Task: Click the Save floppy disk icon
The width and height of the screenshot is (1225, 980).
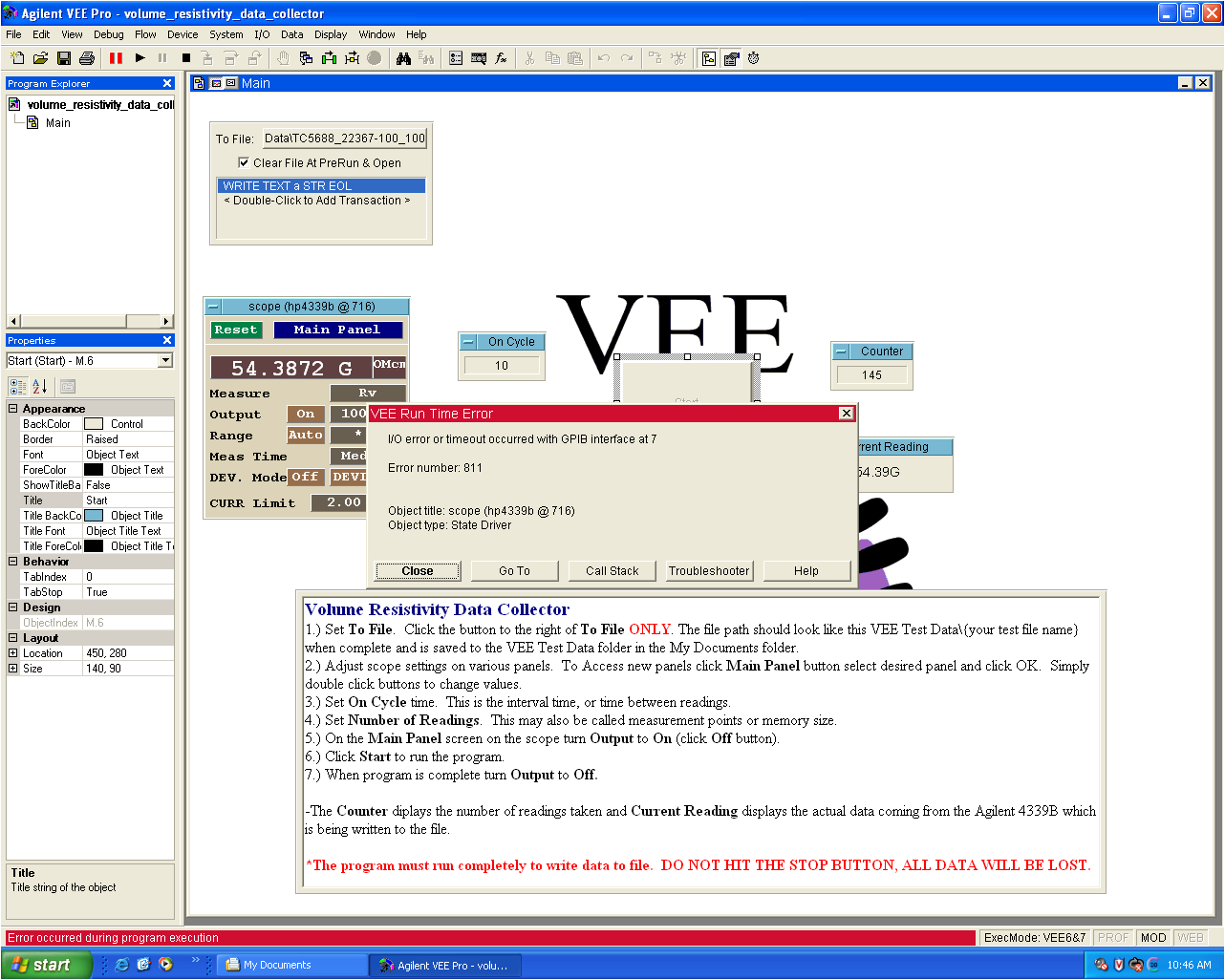Action: (64, 58)
